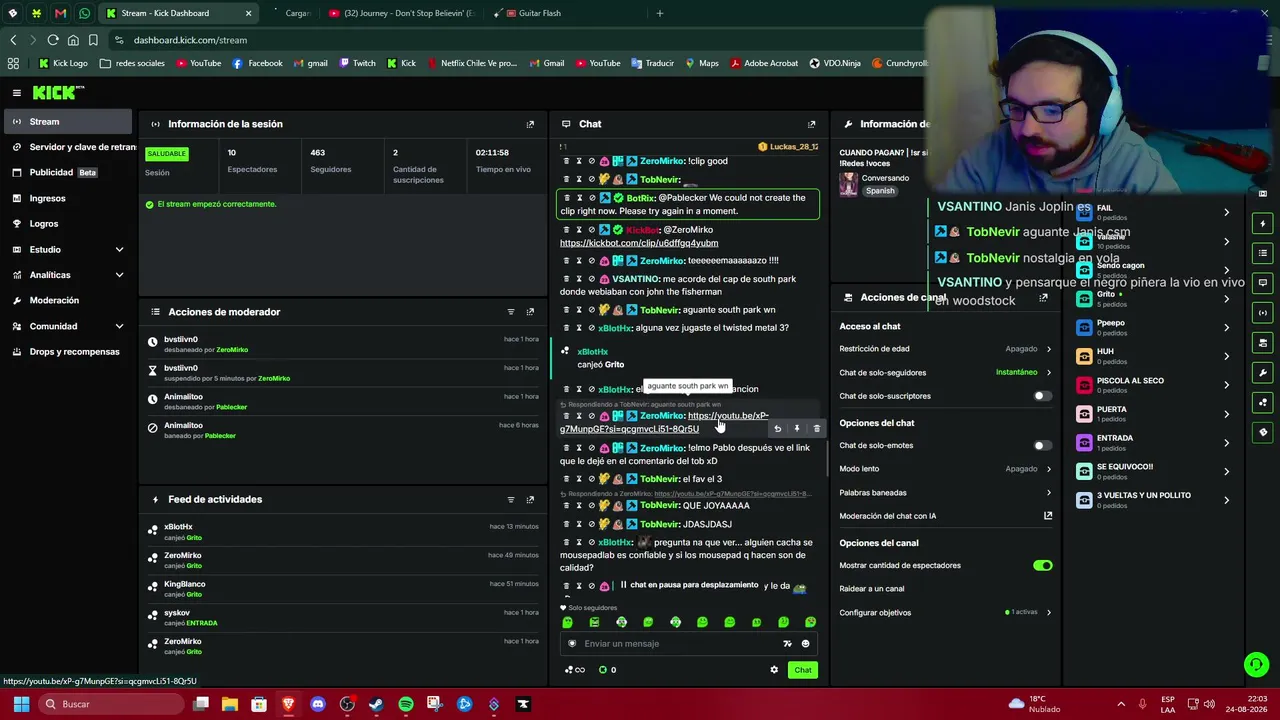
Task: Reply to the hovered ZeroMirko youtu.be message
Action: coord(777,429)
